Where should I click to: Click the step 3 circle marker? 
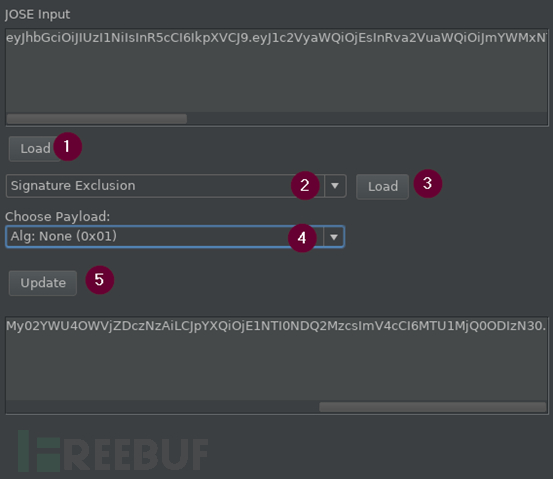tap(428, 183)
